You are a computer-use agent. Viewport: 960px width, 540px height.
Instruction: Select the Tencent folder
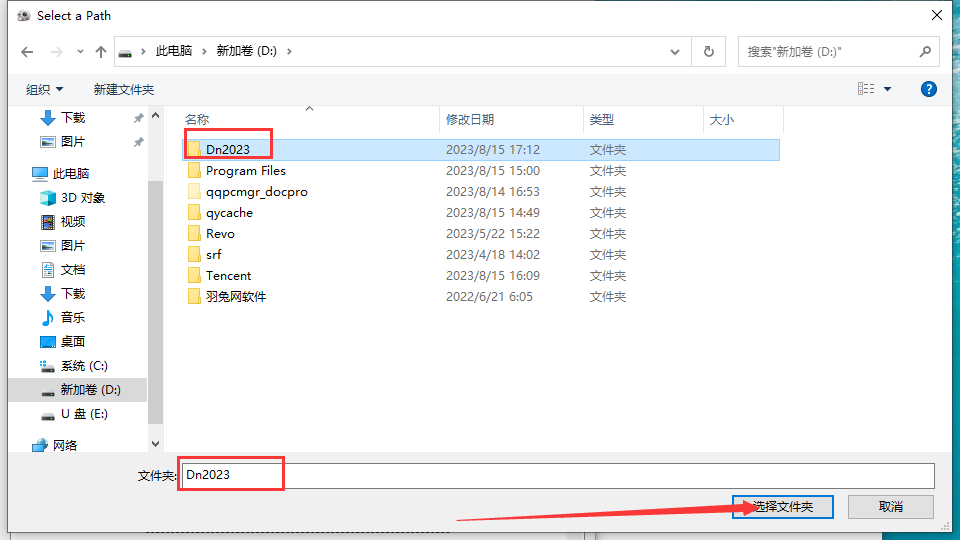point(481,276)
